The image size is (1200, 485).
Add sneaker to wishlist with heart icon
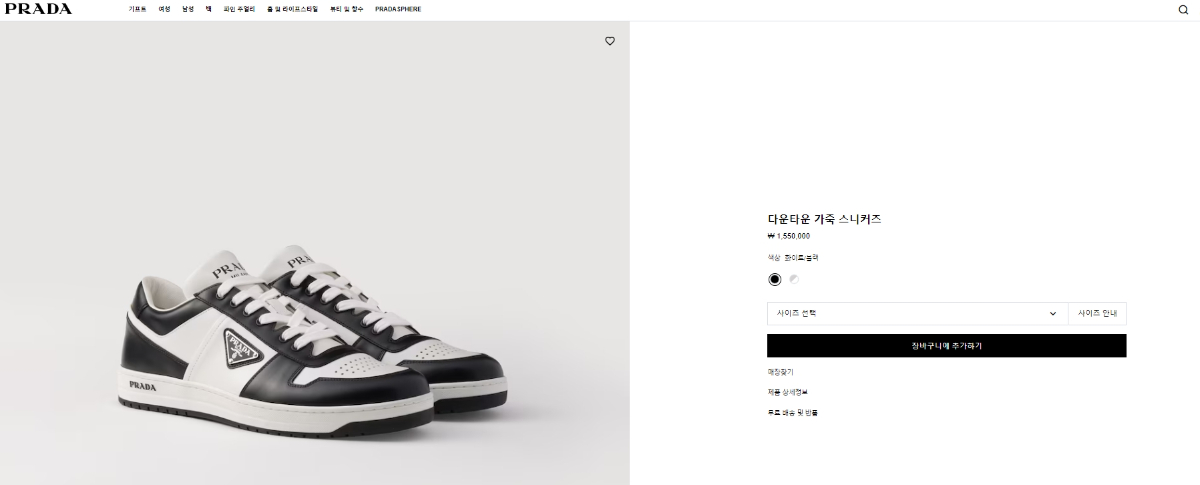[x=610, y=41]
